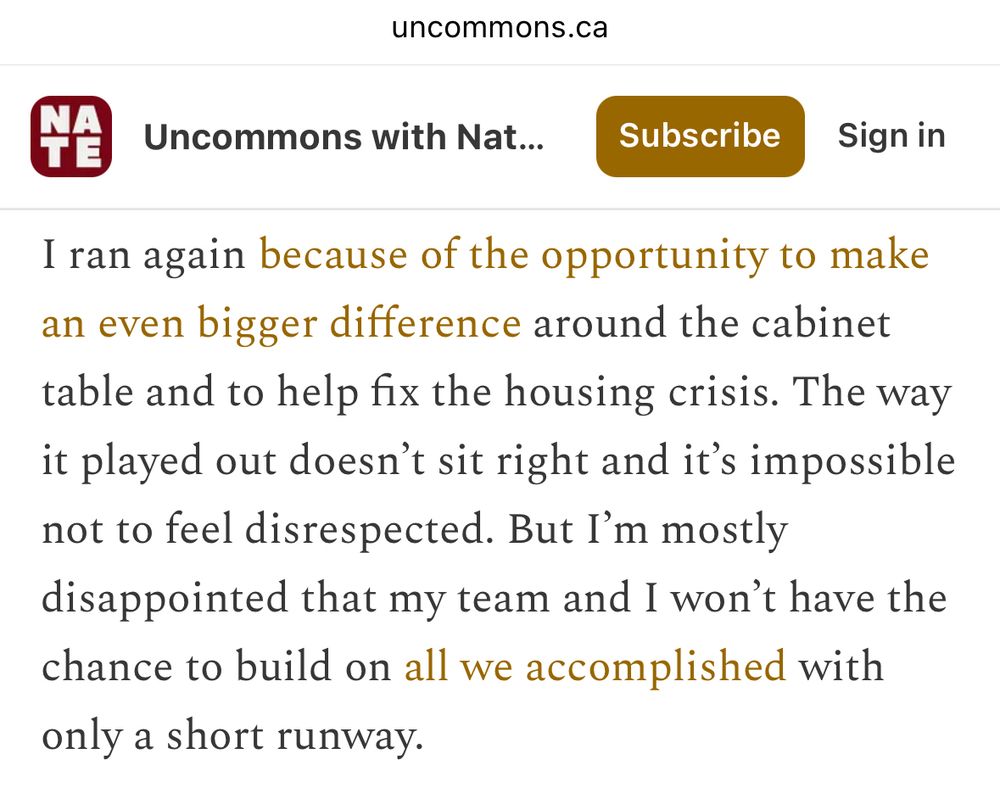
Task: Follow the link 'because of the opportunity to make'
Action: 594,255
